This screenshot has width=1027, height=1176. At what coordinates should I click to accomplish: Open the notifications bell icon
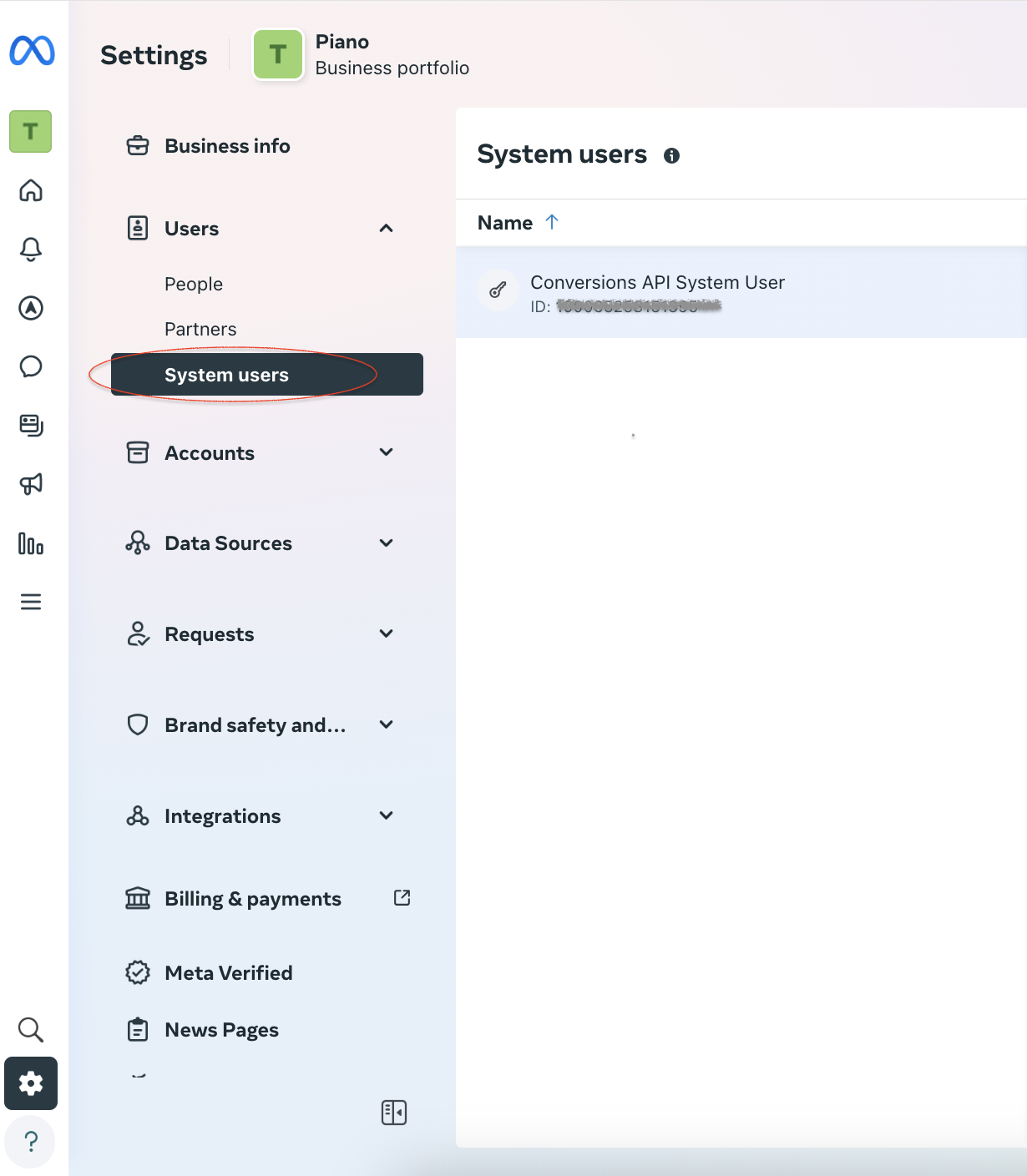click(31, 249)
